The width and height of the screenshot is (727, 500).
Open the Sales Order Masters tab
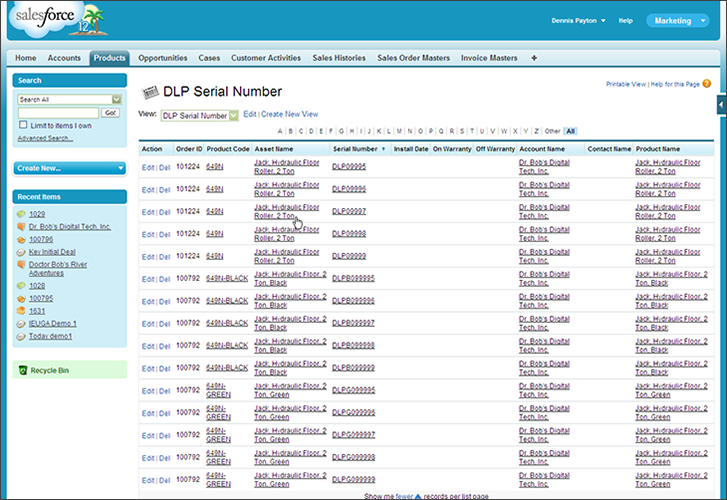[x=414, y=58]
